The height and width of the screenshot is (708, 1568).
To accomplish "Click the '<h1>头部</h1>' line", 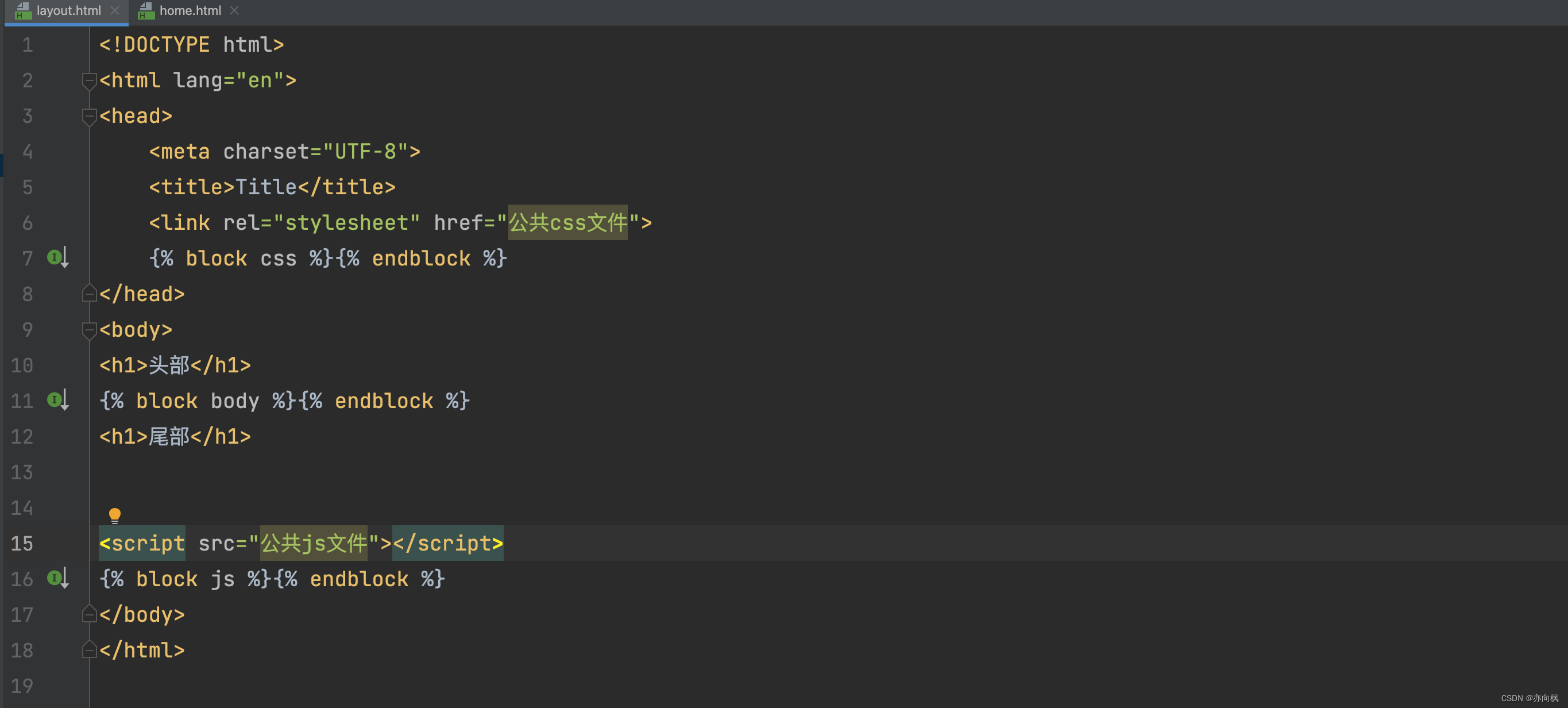I will [x=175, y=365].
